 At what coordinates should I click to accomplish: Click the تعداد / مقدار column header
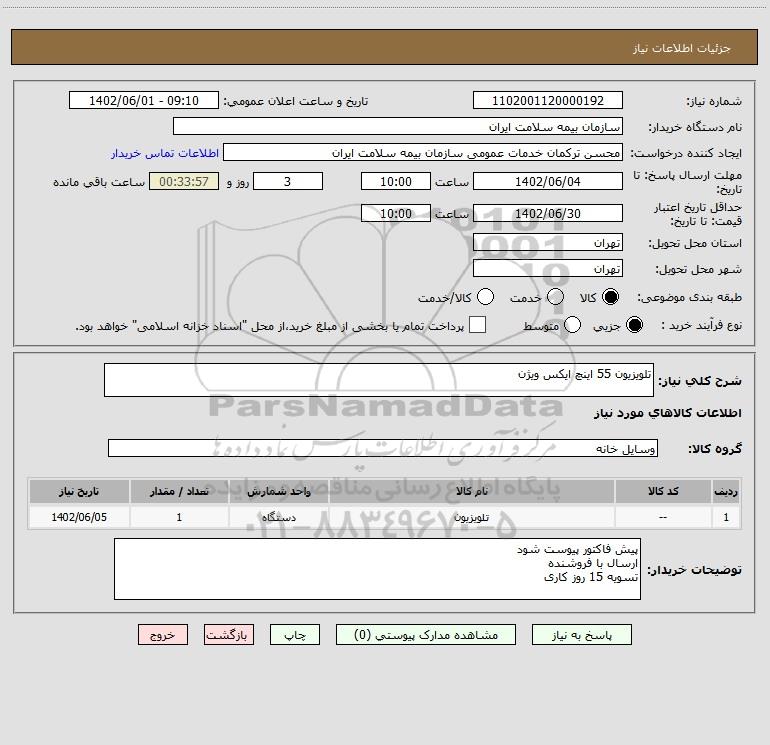point(179,491)
